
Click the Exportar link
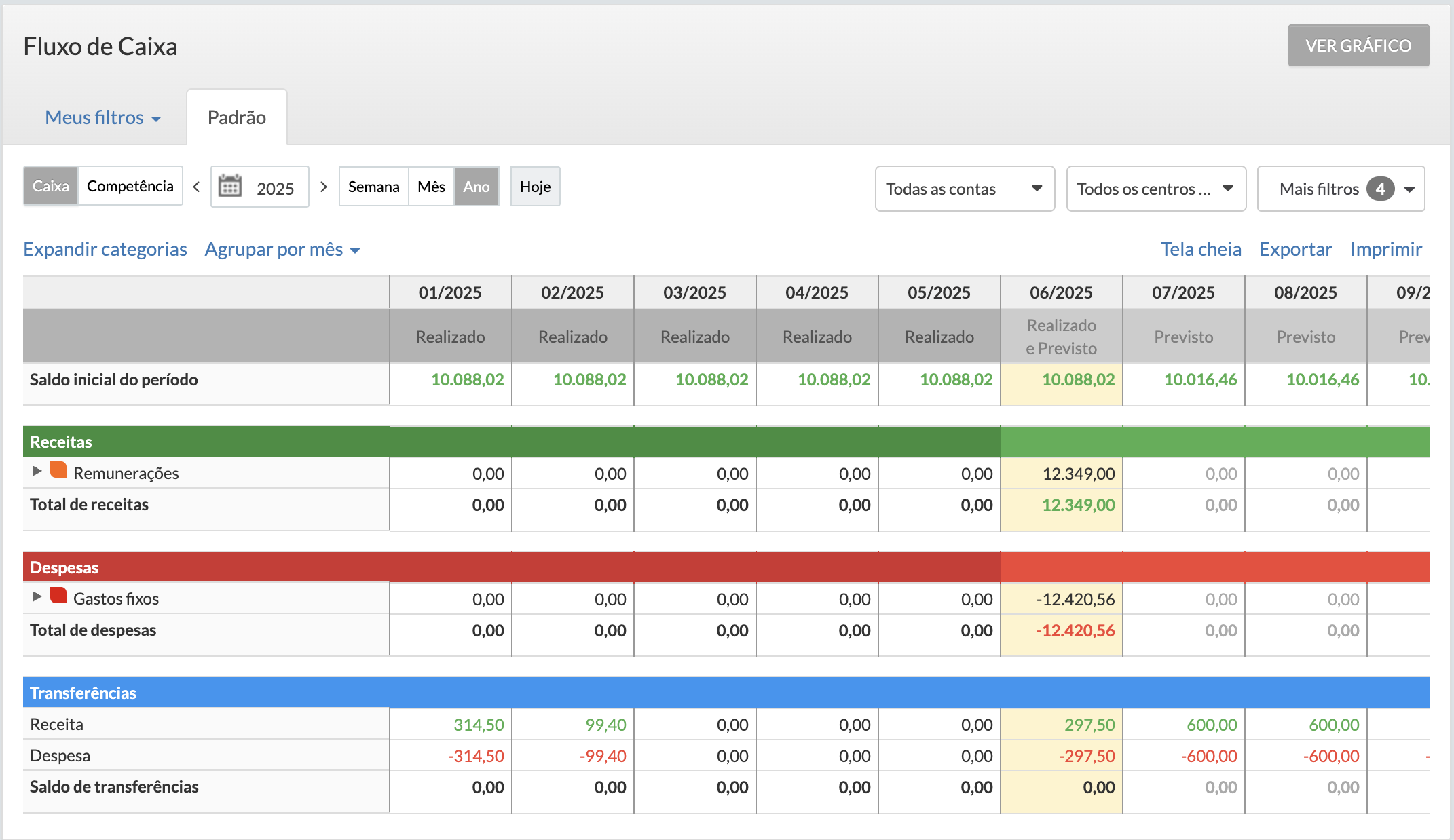(1295, 249)
